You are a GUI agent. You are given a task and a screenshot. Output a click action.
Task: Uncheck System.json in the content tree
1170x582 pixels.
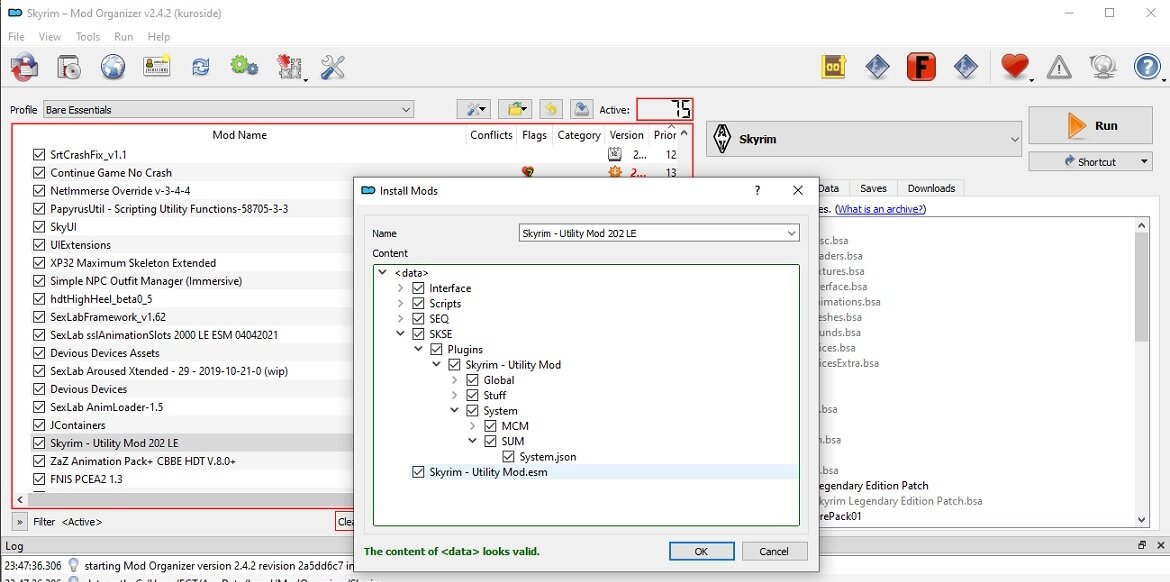point(508,457)
